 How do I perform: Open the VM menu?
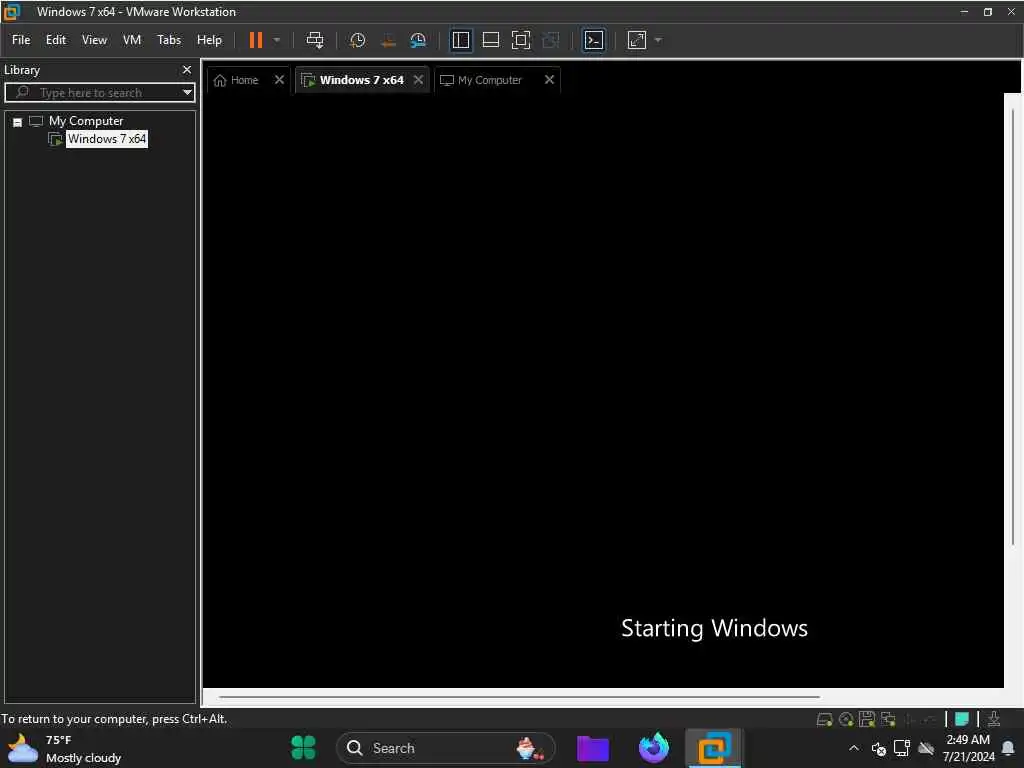click(x=132, y=40)
